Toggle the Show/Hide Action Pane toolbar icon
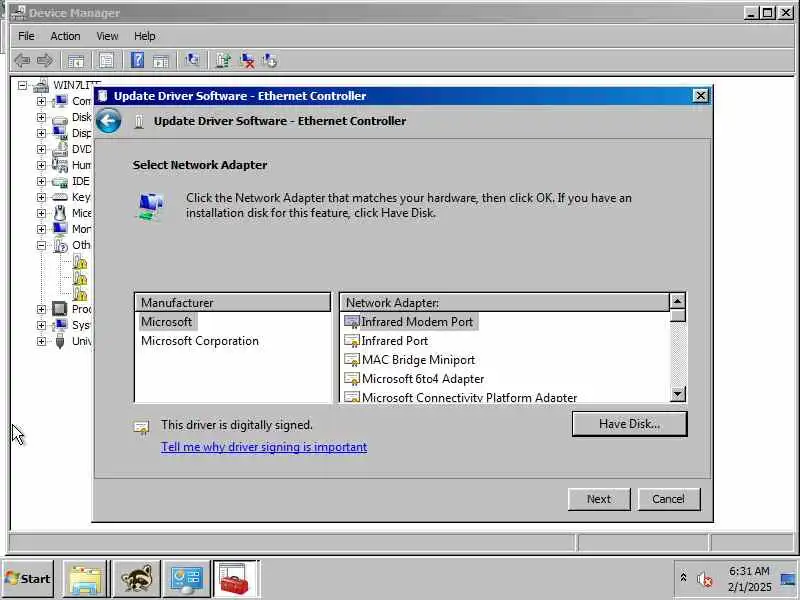Viewport: 800px width, 600px height. tap(161, 61)
